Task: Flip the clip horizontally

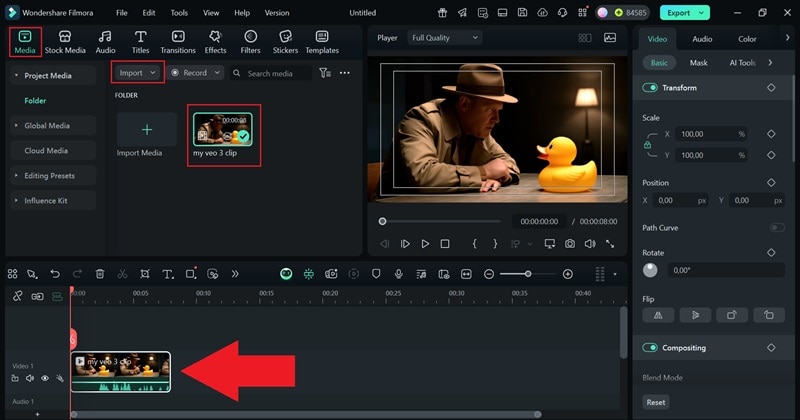Action: tap(658, 315)
